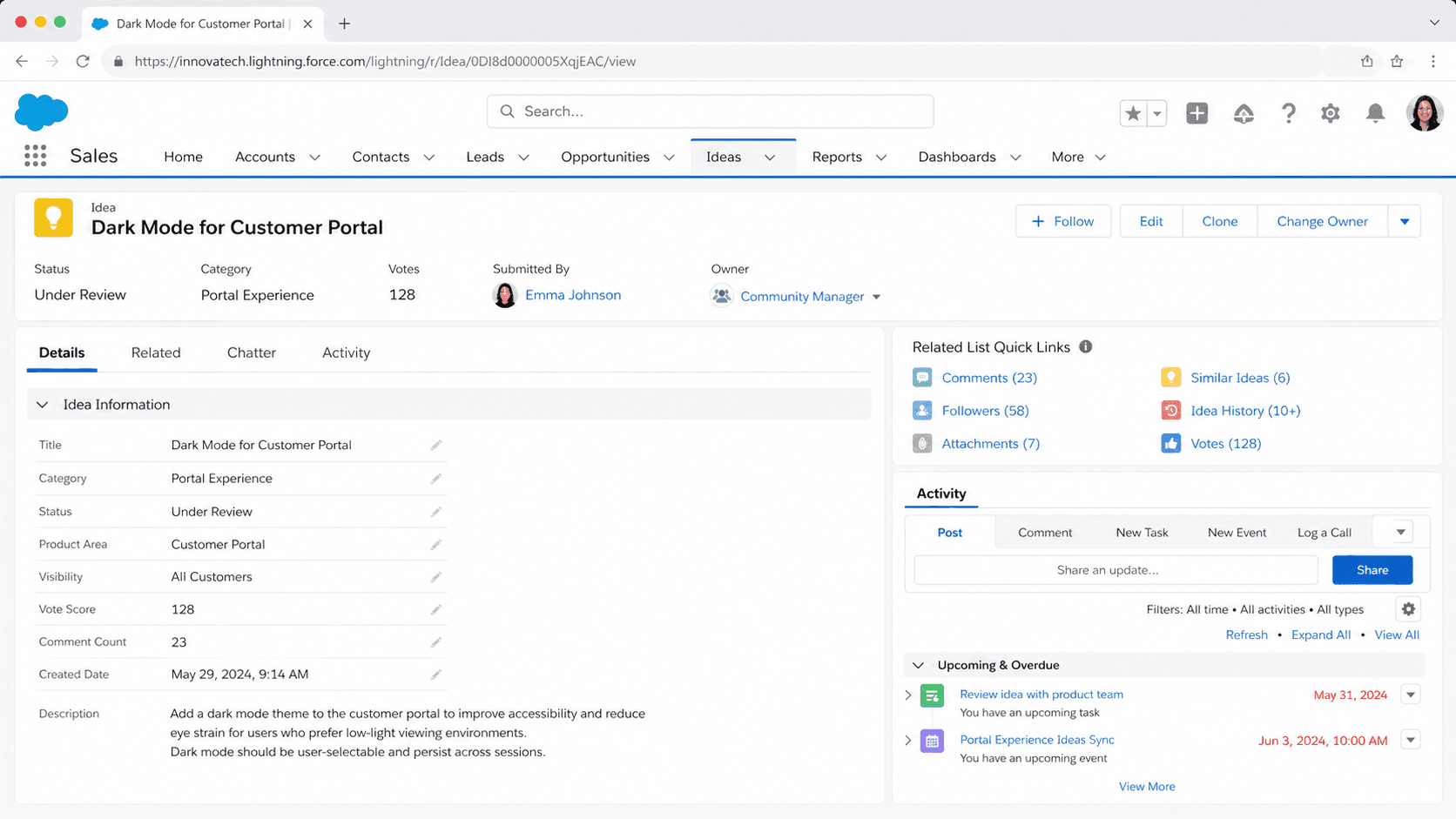This screenshot has height=819, width=1456.
Task: Click the Votes thumbs-up icon
Action: click(1171, 444)
